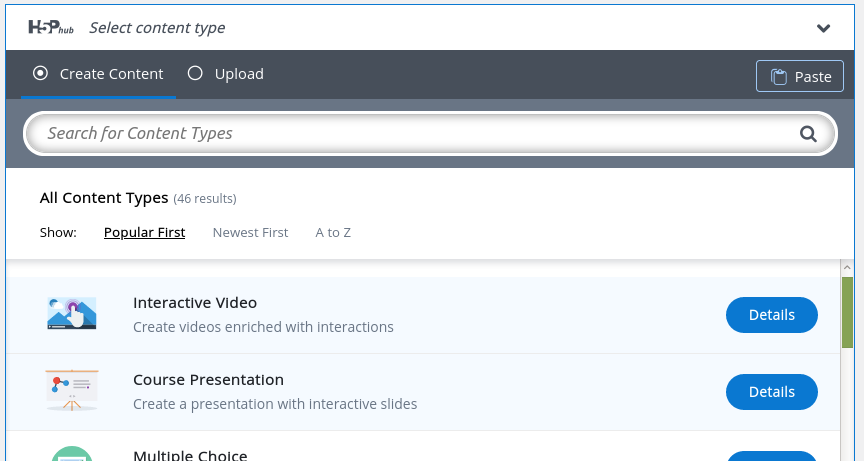864x461 pixels.
Task: Collapse the content type selector chevron
Action: click(823, 28)
